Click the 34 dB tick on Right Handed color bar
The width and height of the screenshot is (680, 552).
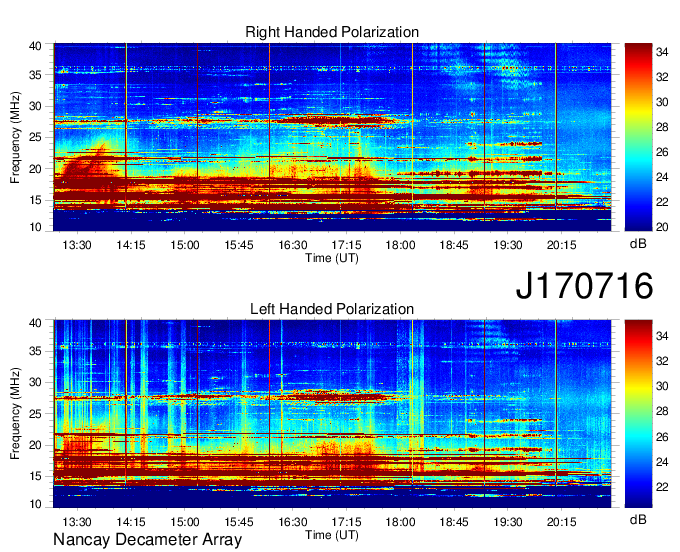[662, 52]
